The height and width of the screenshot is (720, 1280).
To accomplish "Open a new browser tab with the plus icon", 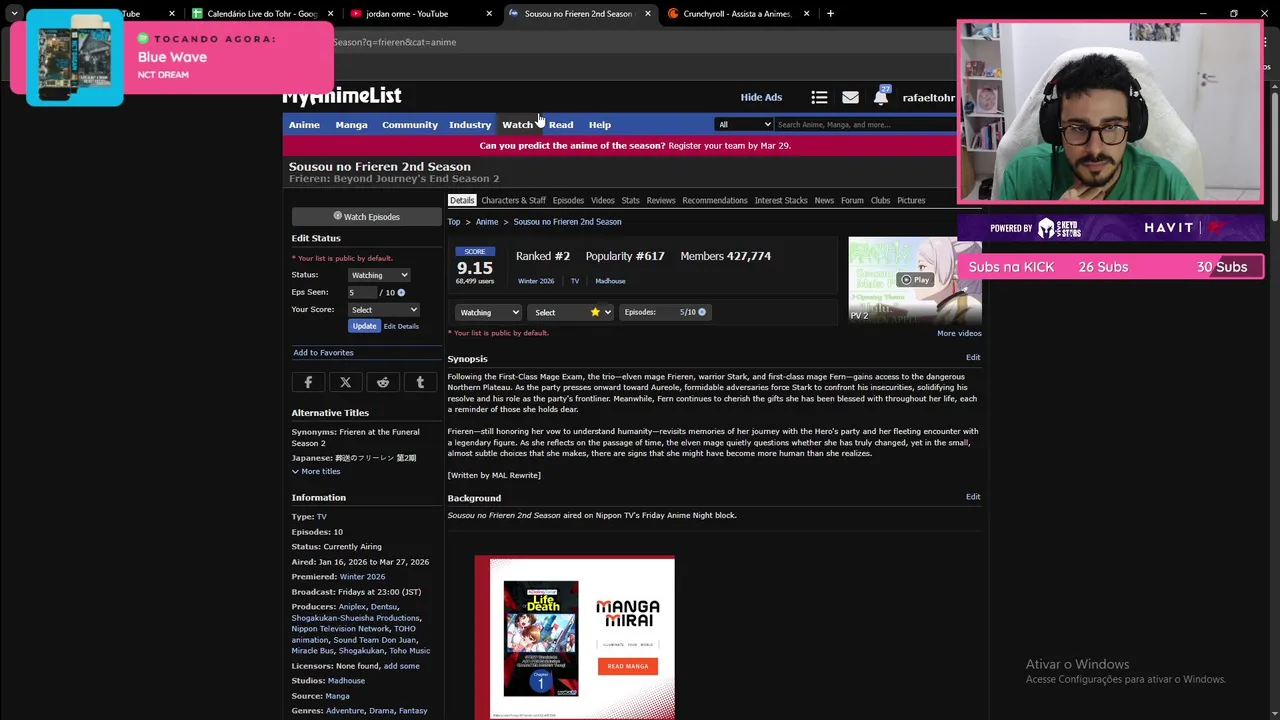I will (x=830, y=14).
